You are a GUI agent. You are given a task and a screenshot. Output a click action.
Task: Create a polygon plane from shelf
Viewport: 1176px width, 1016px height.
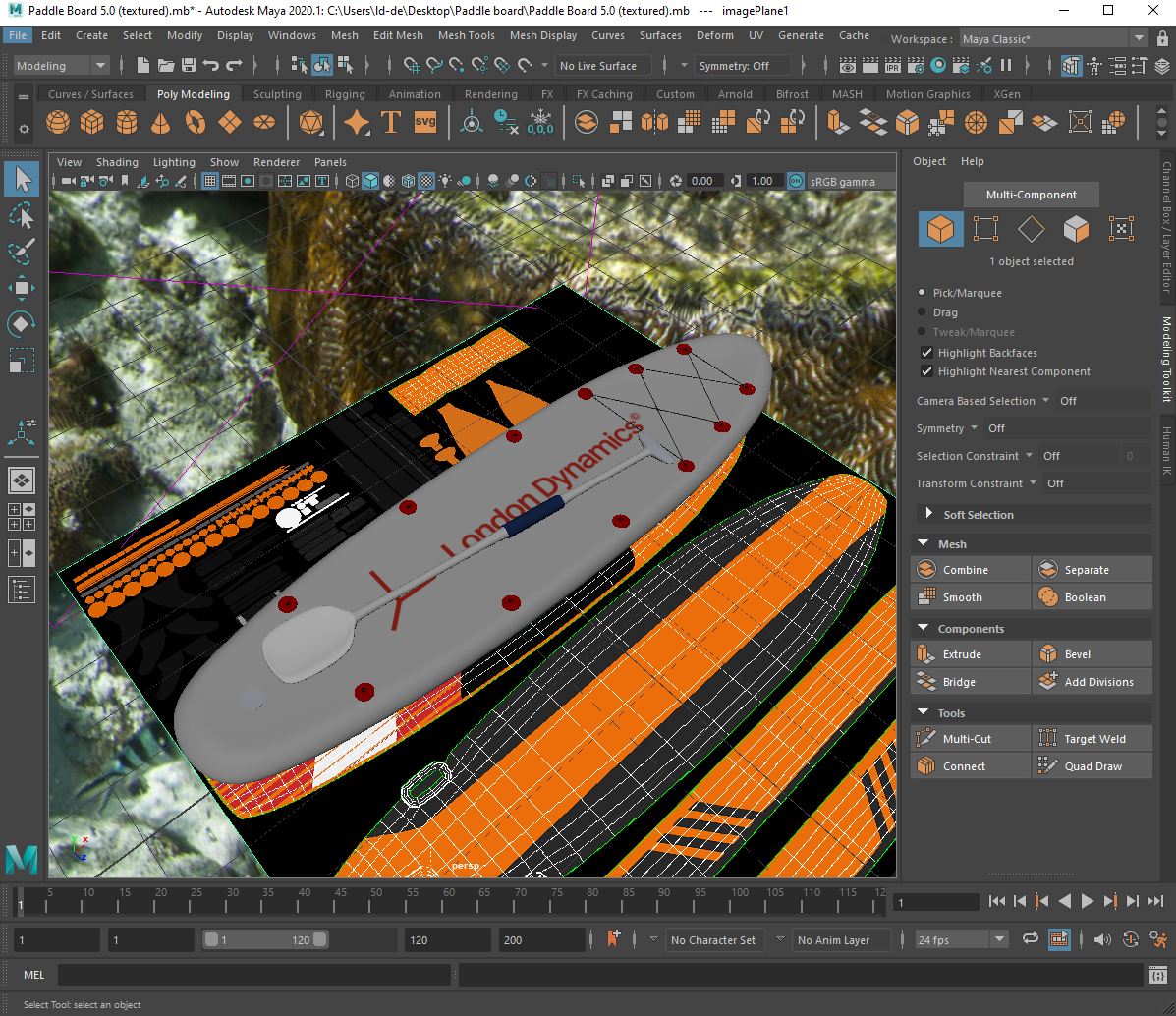(x=230, y=122)
